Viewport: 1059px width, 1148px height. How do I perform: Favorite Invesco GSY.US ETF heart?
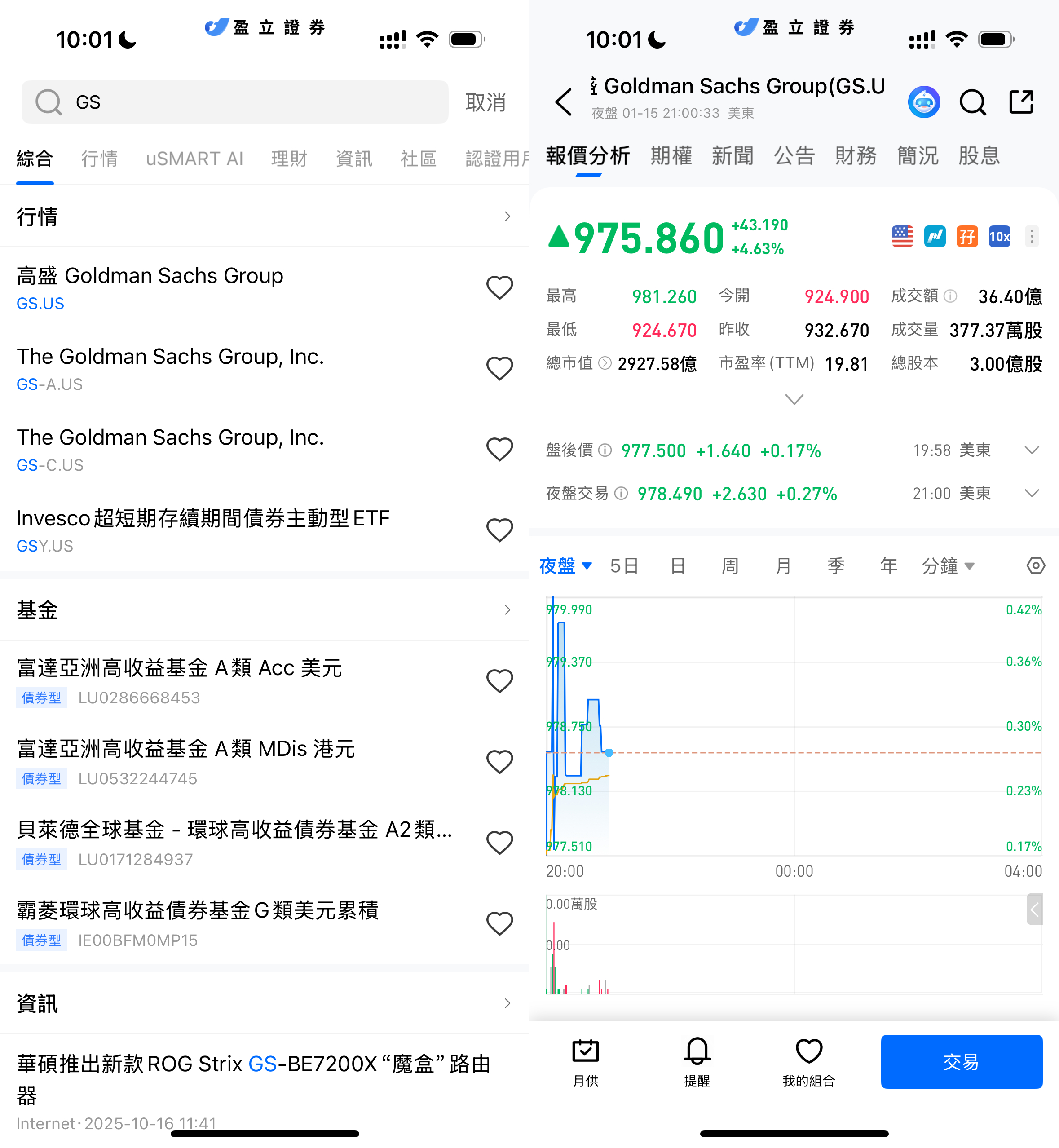point(499,530)
